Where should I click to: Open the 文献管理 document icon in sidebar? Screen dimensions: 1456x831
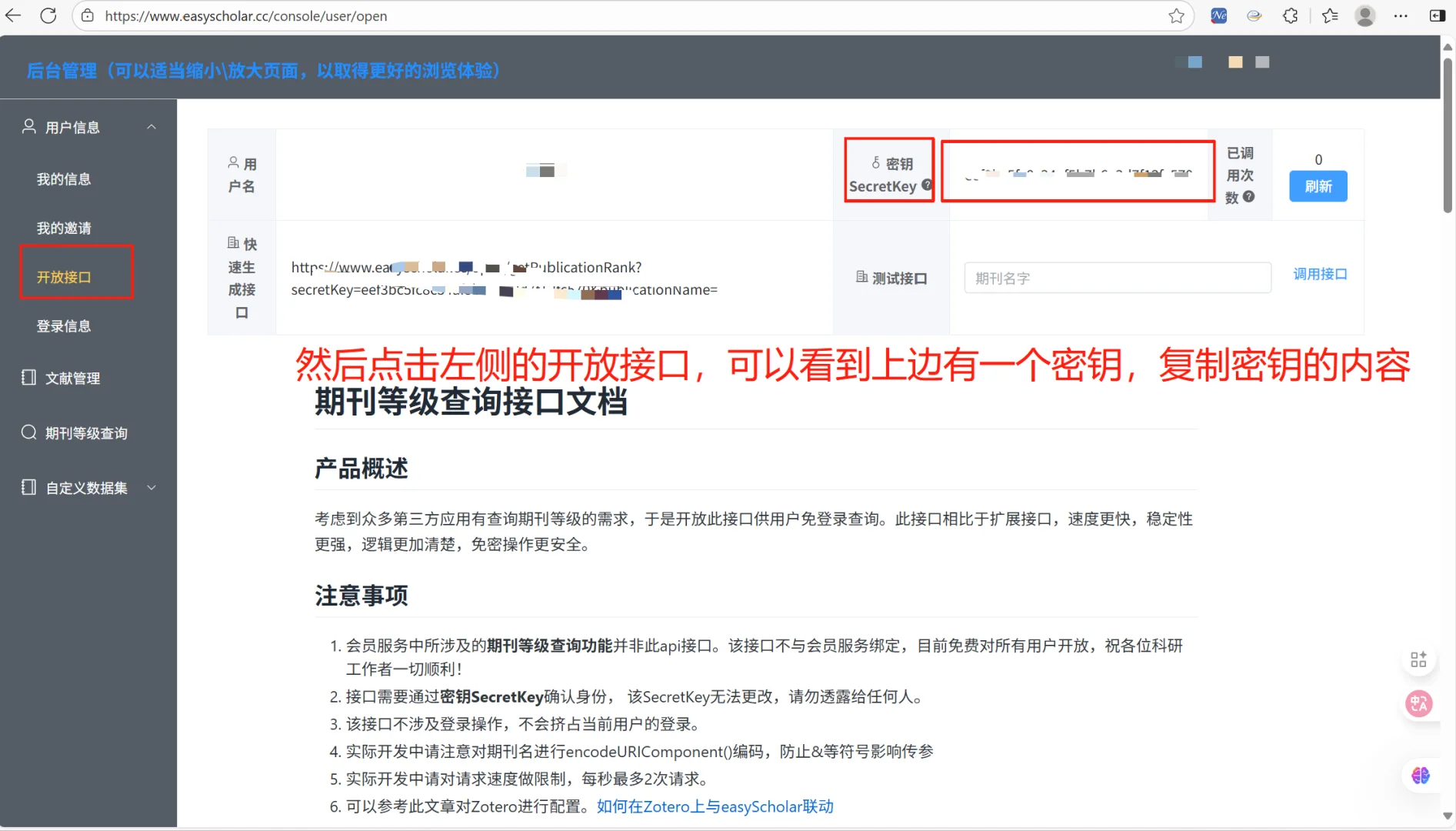28,378
